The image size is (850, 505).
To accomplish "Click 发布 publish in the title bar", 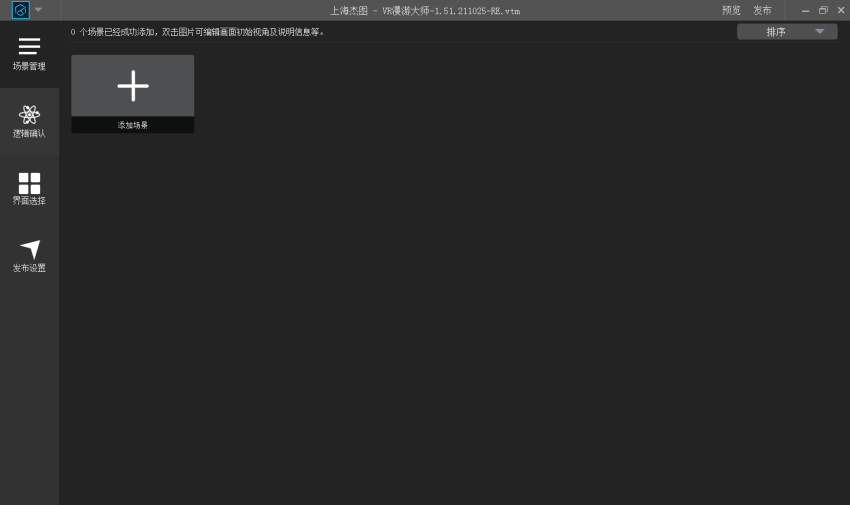I will tap(762, 10).
